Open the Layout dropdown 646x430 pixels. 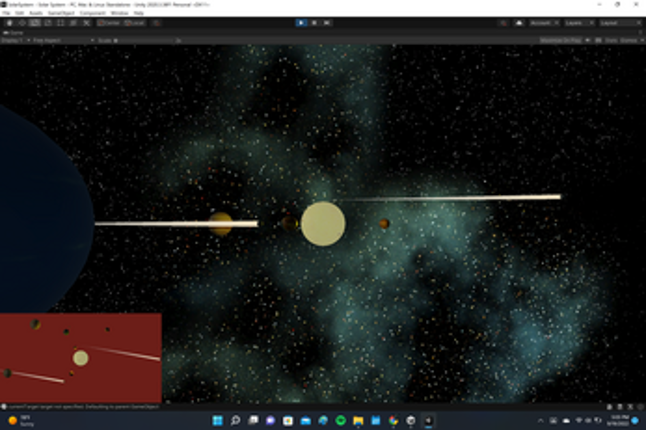pyautogui.click(x=620, y=23)
